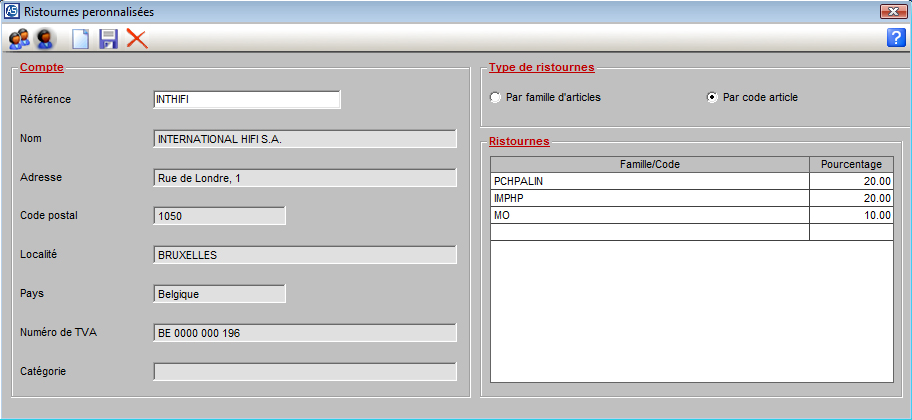The width and height of the screenshot is (912, 420).
Task: Click the Famille/Code column header
Action: coord(650,164)
